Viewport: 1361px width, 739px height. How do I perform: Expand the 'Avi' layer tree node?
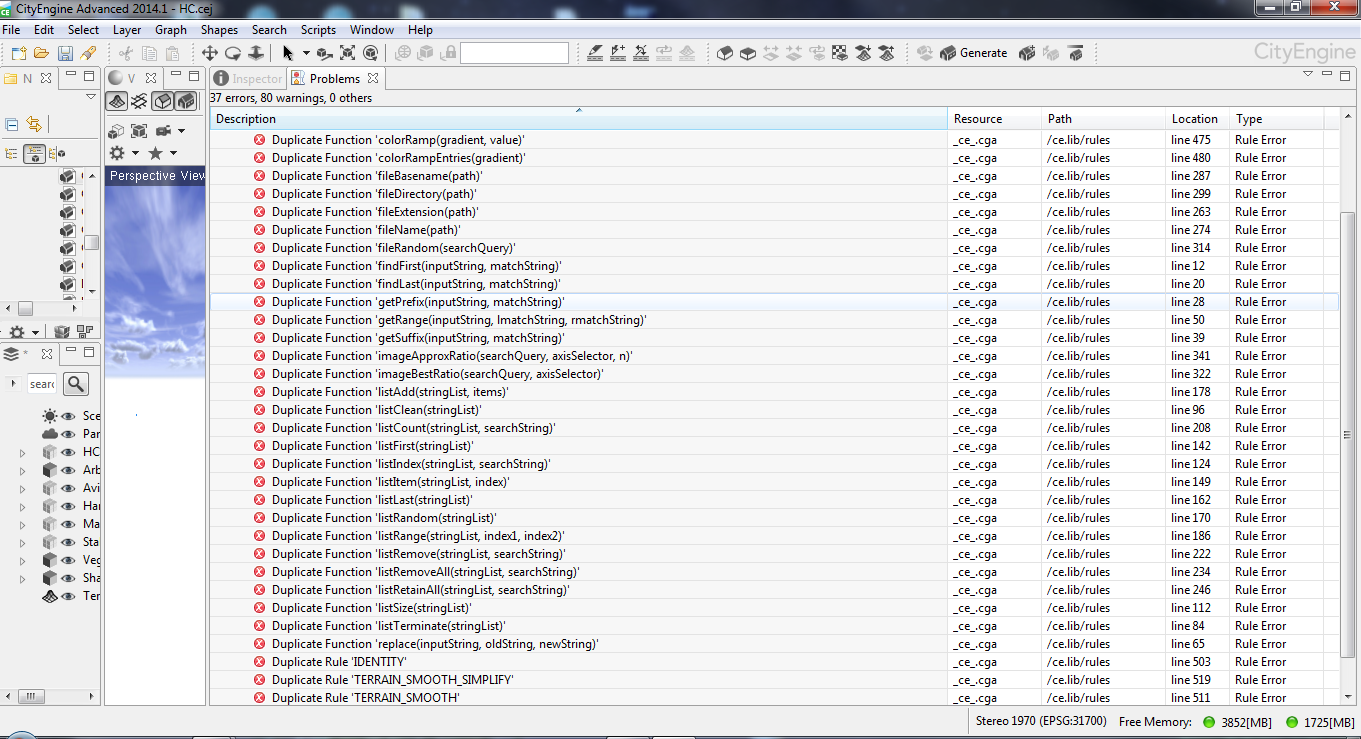23,489
